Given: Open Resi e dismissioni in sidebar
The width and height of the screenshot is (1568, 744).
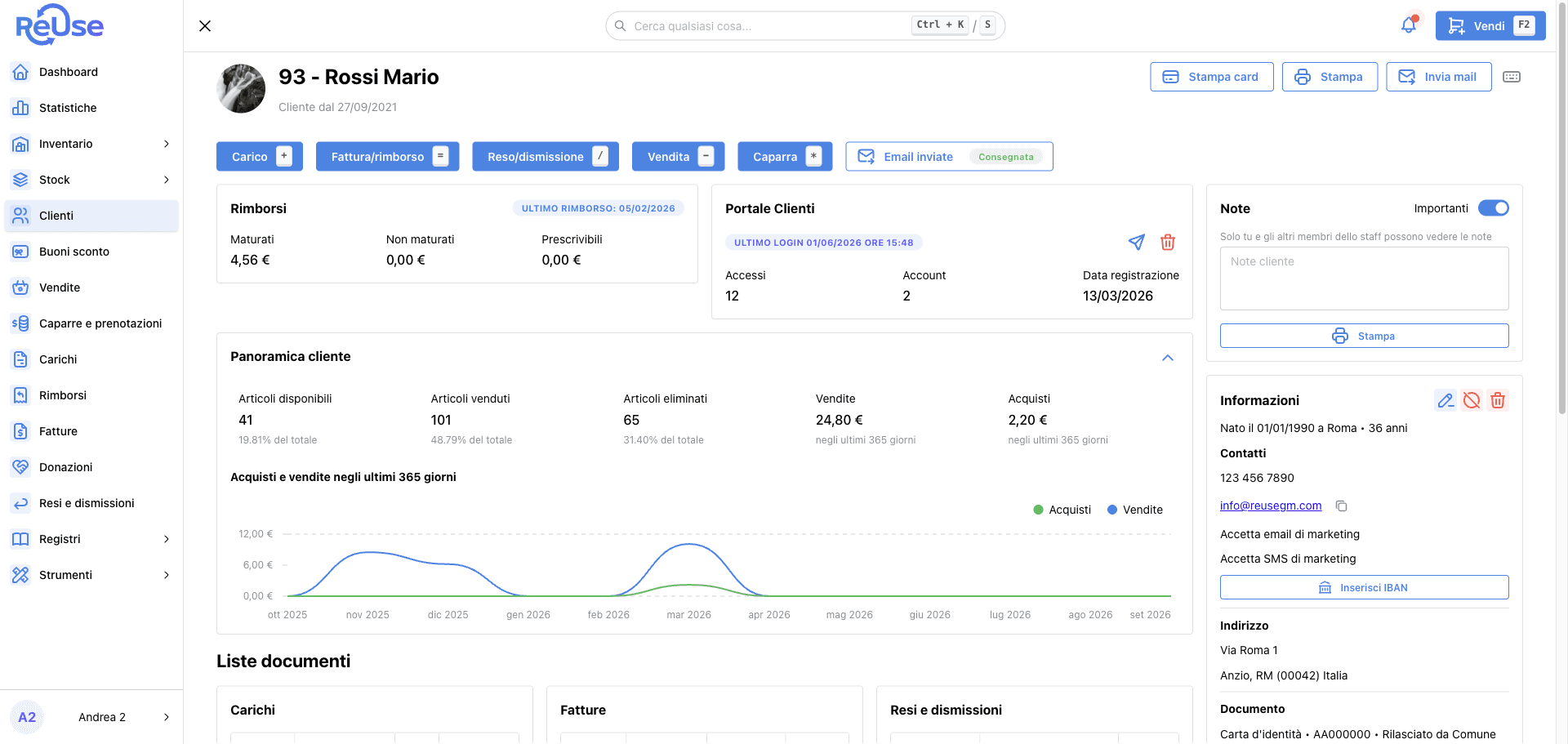Looking at the screenshot, I should coord(91,503).
